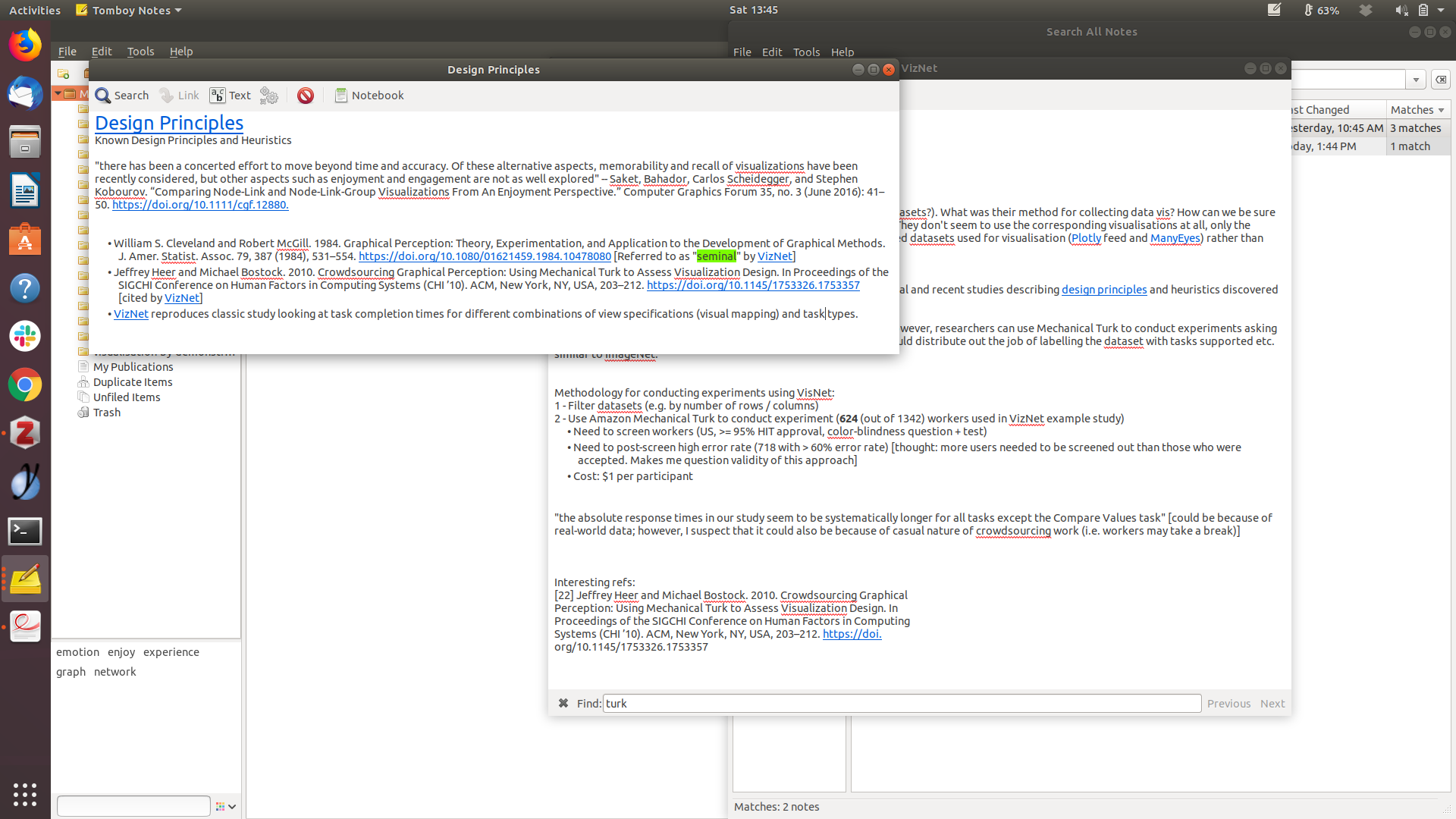1456x819 pixels.
Task: Open the search field dropdown arrow
Action: point(1415,80)
